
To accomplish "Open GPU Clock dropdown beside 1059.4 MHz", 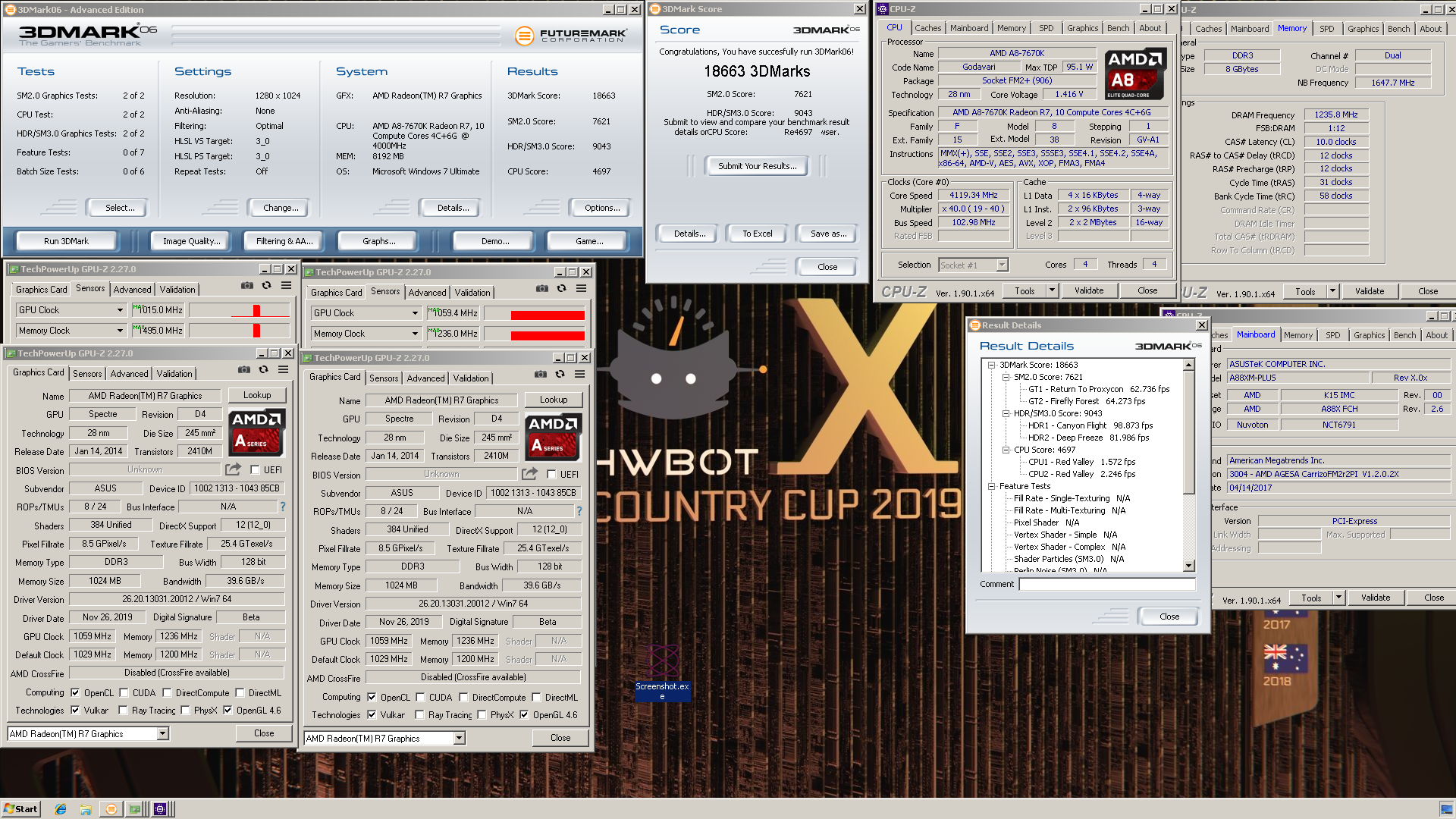I will pyautogui.click(x=415, y=313).
